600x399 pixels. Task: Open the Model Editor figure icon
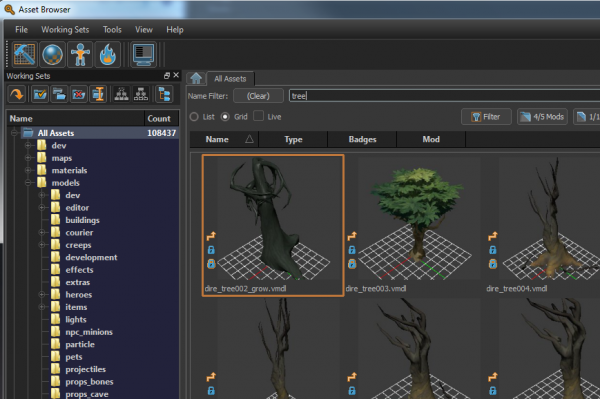click(80, 54)
